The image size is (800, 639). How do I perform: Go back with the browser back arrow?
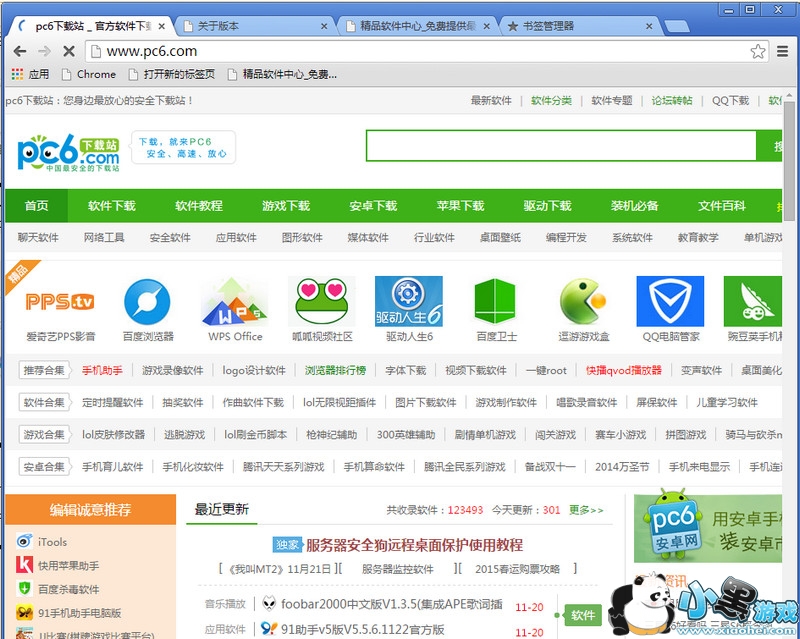[20, 51]
